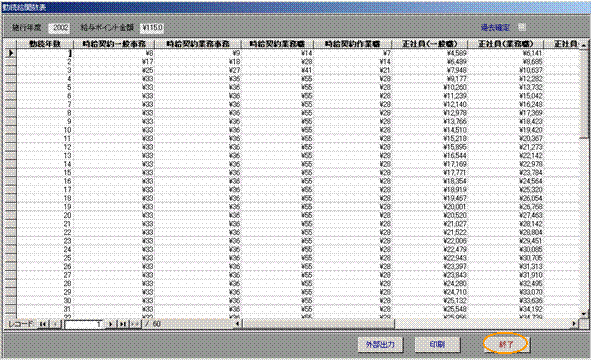Screen dimensions: 592x361
Task: Click the 勤続年数 cell with value 1
Action: pos(45,53)
